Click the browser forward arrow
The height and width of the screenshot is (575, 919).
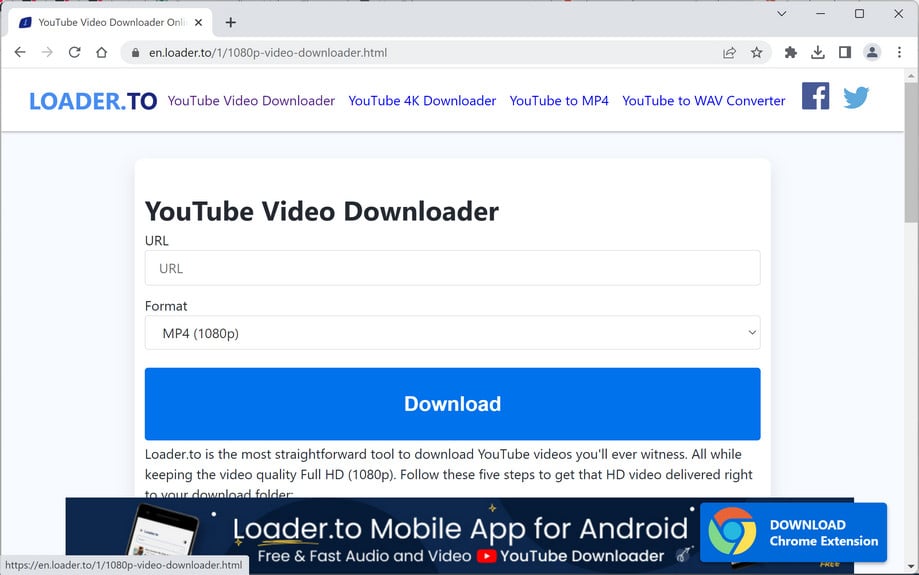[47, 52]
